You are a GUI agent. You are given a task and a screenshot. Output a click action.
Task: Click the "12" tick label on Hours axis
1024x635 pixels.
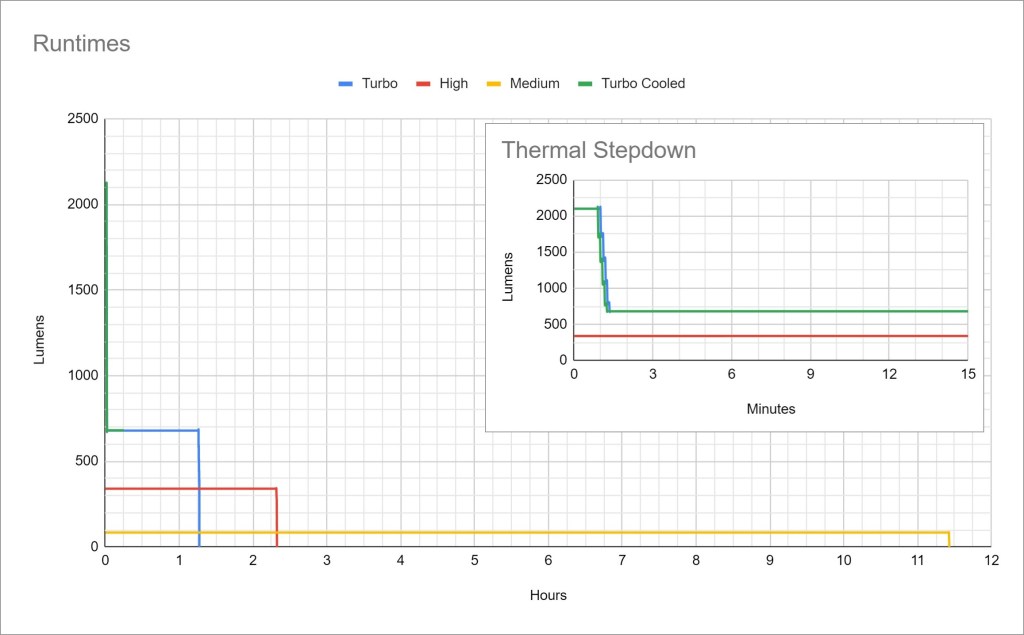pyautogui.click(x=990, y=562)
